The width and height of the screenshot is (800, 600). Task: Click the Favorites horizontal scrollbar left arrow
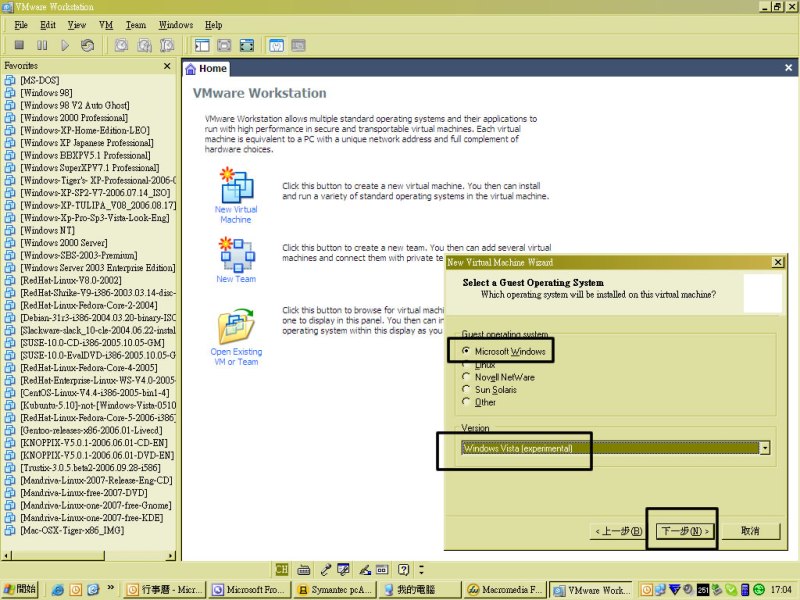click(7, 556)
